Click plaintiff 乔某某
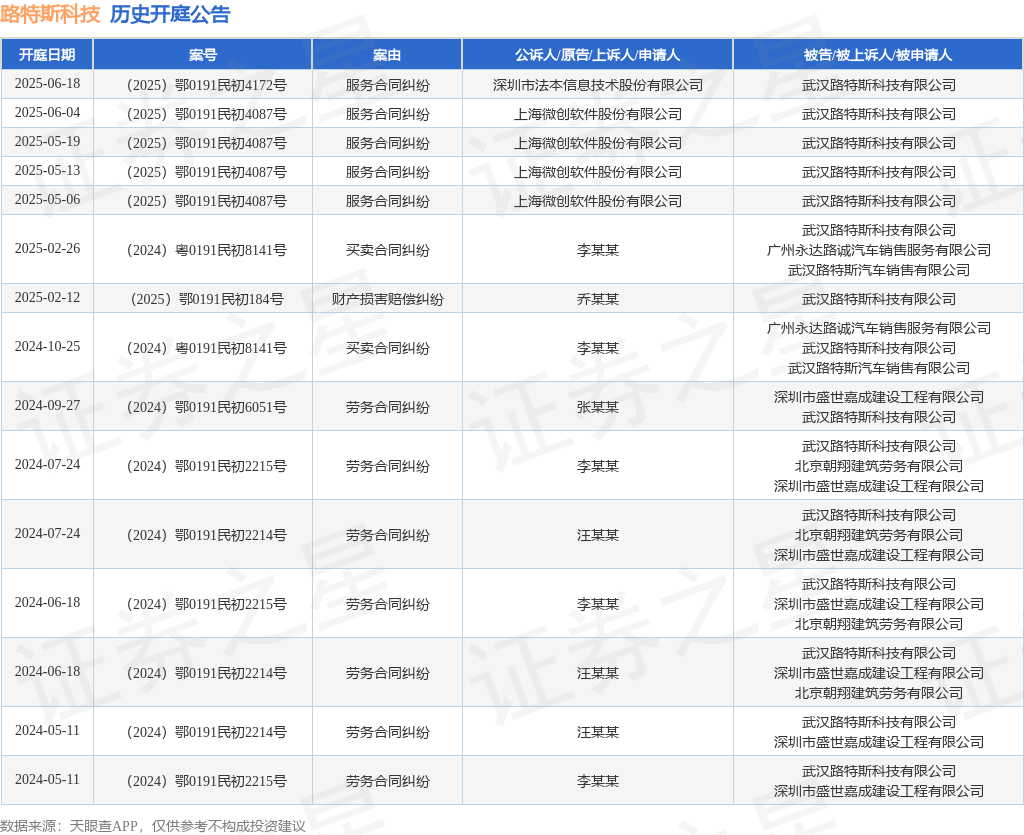The height and width of the screenshot is (835, 1024). (x=598, y=299)
